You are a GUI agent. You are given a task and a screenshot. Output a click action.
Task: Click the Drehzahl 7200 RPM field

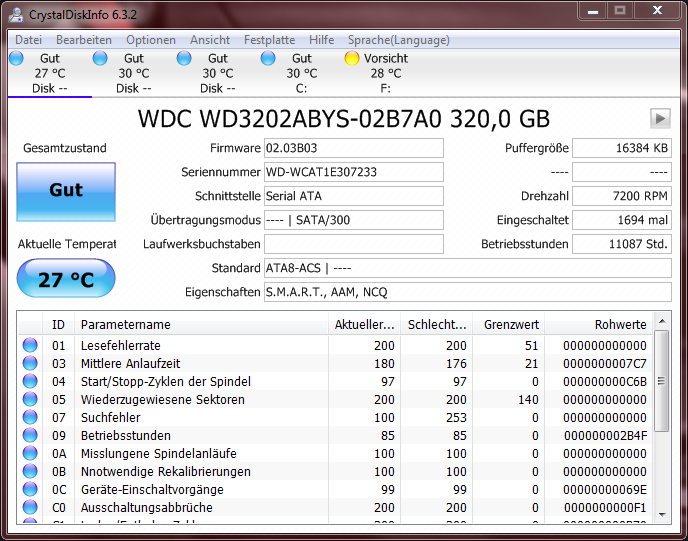[x=622, y=196]
